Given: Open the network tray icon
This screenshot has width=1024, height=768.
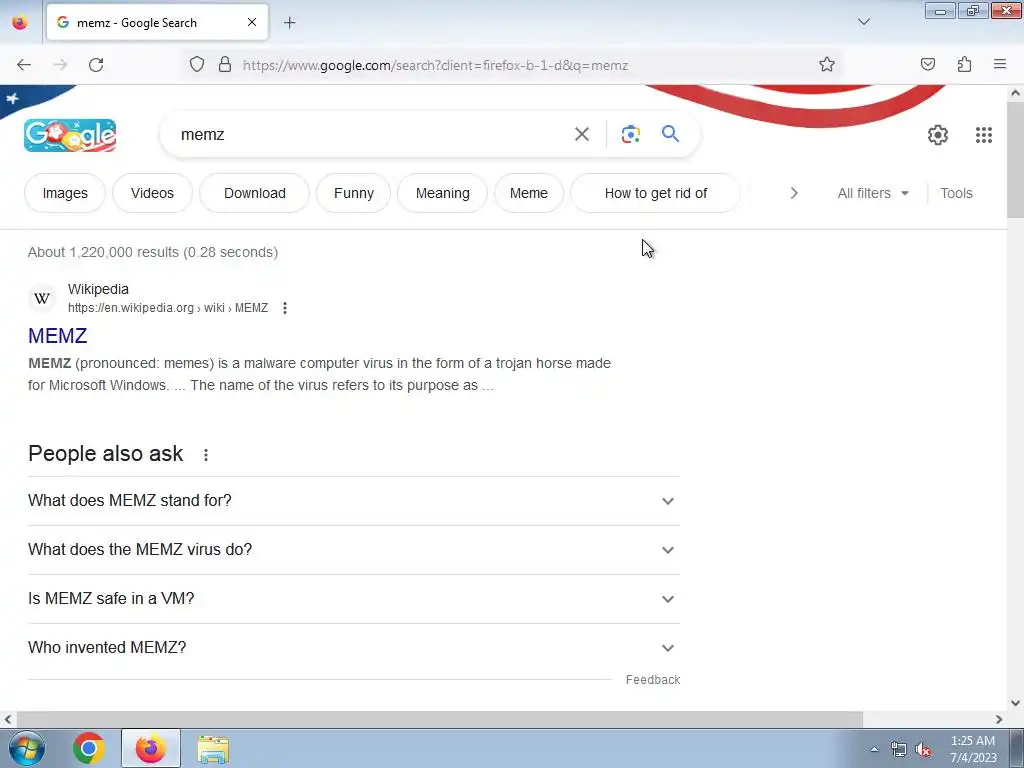Looking at the screenshot, I should click(x=899, y=749).
